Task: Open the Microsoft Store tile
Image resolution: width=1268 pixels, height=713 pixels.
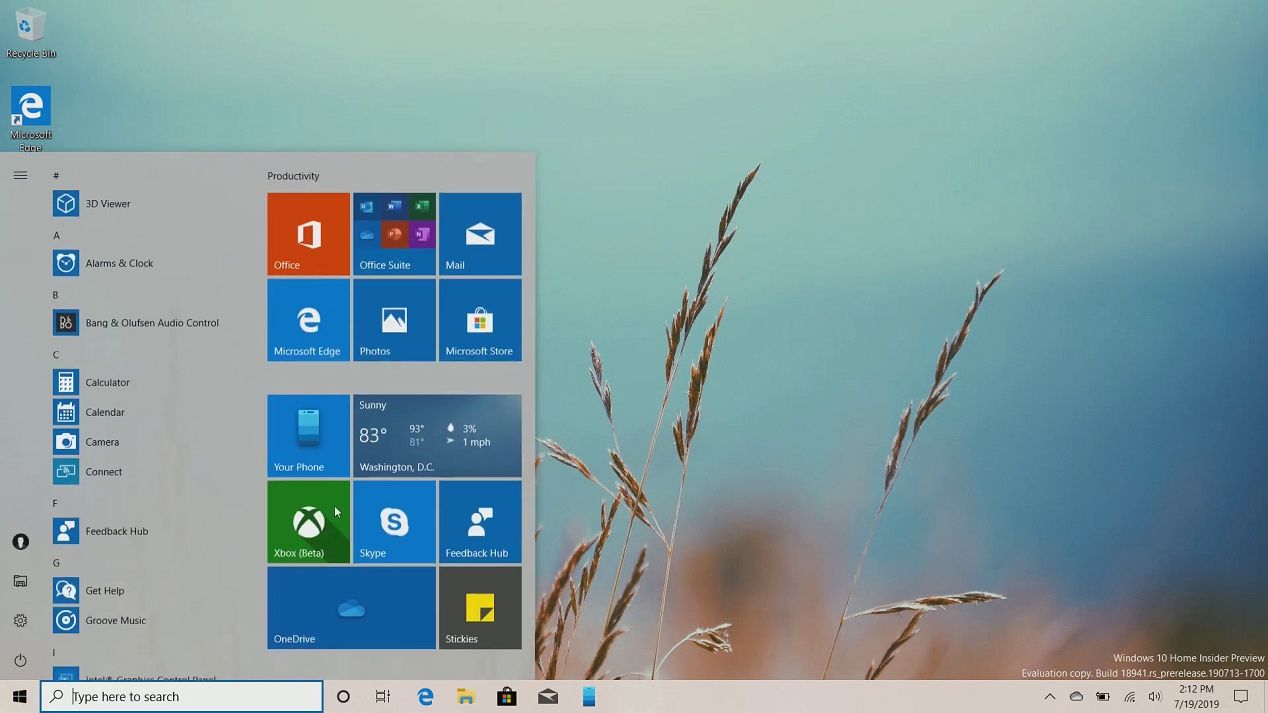Action: 480,320
